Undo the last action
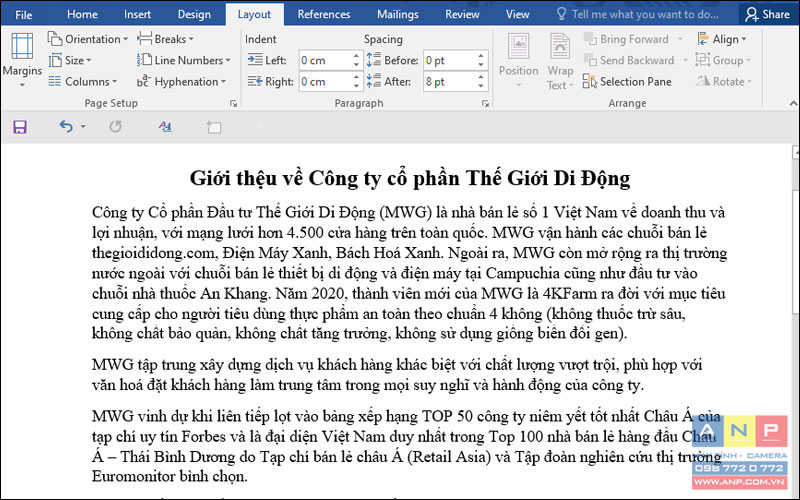The image size is (800, 500). [66, 126]
